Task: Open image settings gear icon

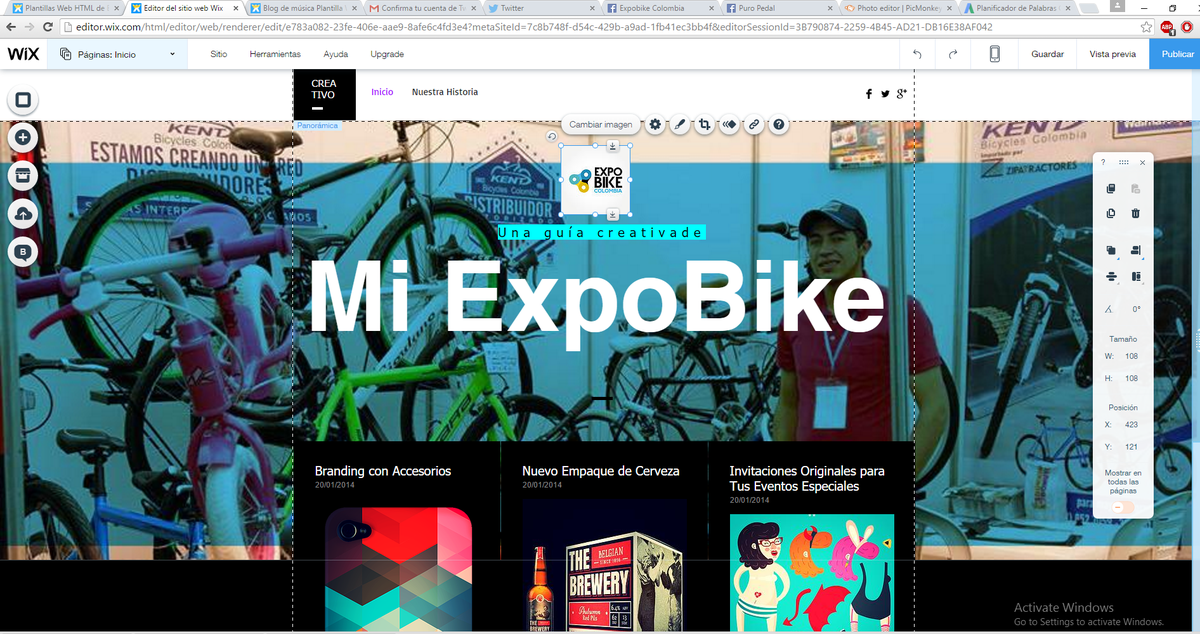Action: [655, 125]
